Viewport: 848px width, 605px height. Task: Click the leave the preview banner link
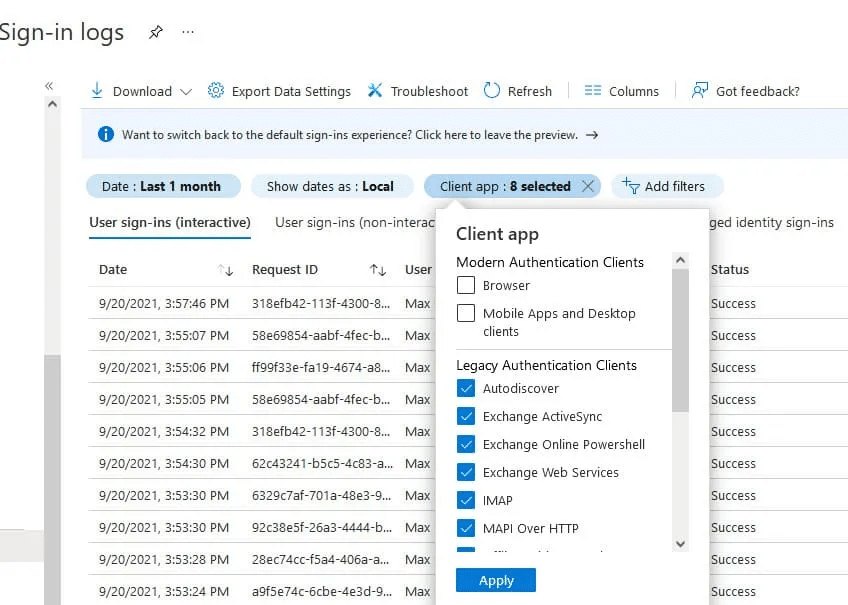349,135
